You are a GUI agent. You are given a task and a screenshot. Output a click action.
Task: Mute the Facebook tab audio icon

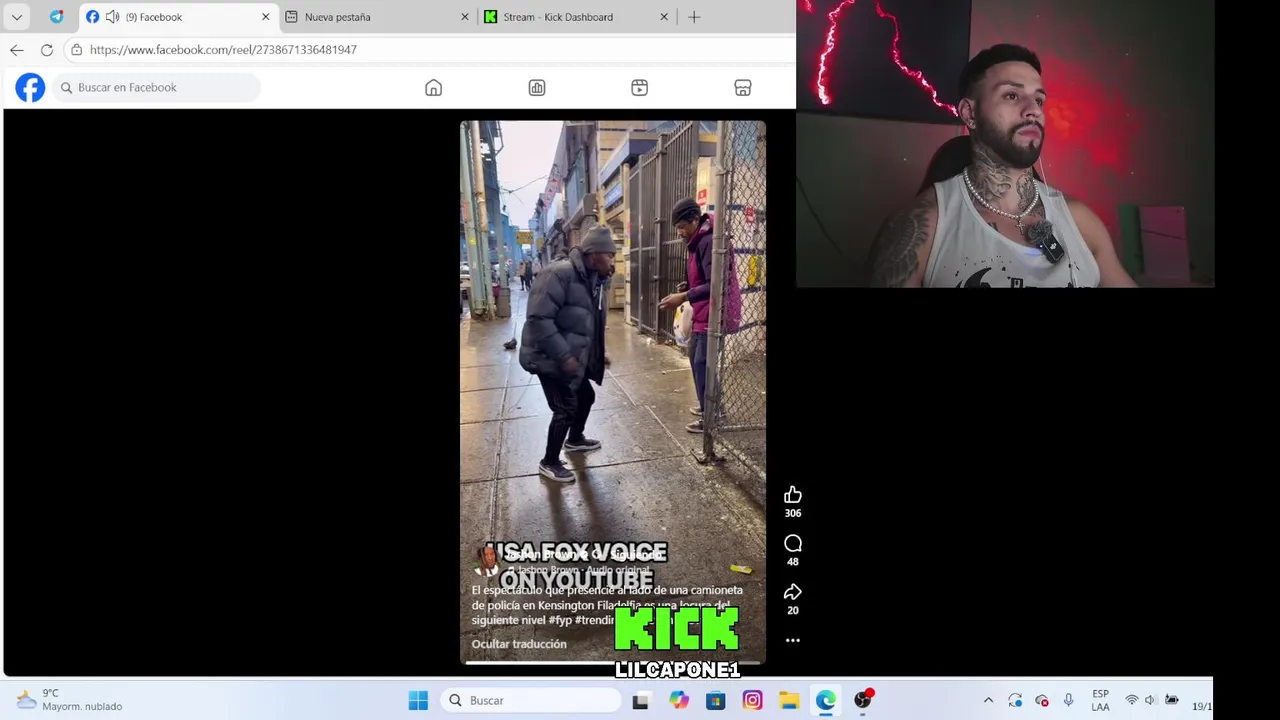coord(112,17)
